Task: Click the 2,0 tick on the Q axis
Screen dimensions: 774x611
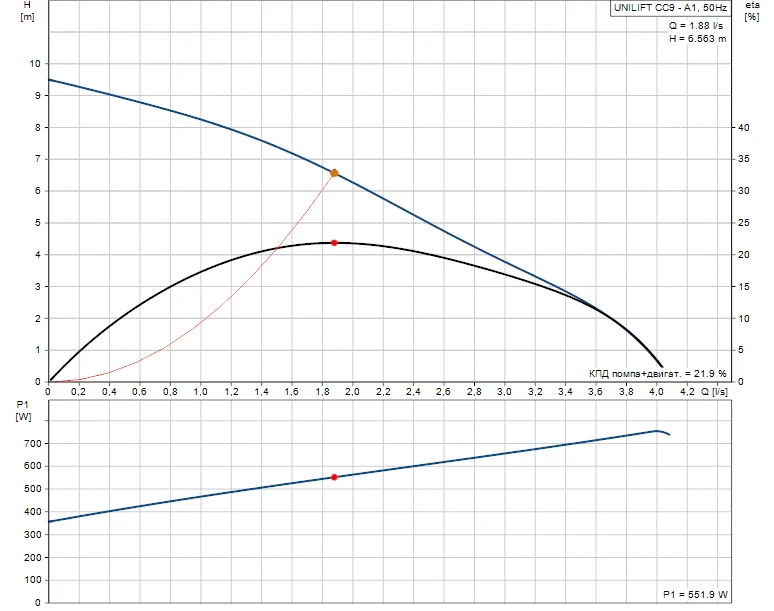Action: pyautogui.click(x=352, y=392)
